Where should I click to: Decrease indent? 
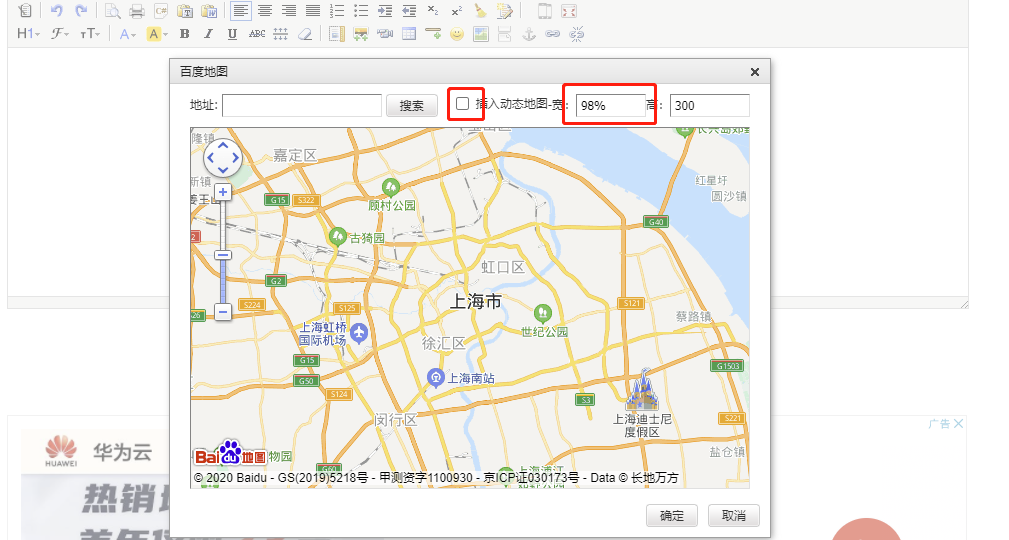tap(409, 10)
